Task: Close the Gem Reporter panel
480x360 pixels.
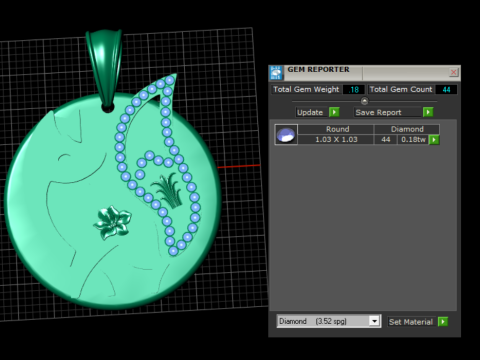Action: [453, 72]
